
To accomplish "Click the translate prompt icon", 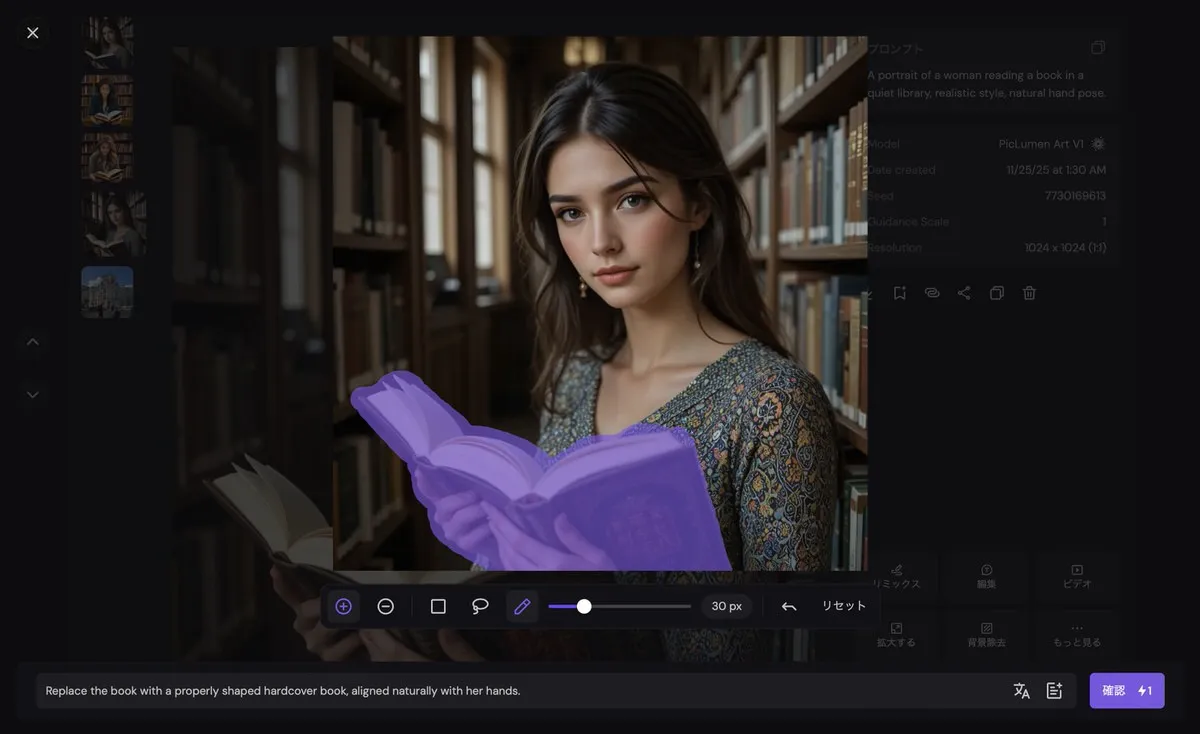I will point(1021,691).
